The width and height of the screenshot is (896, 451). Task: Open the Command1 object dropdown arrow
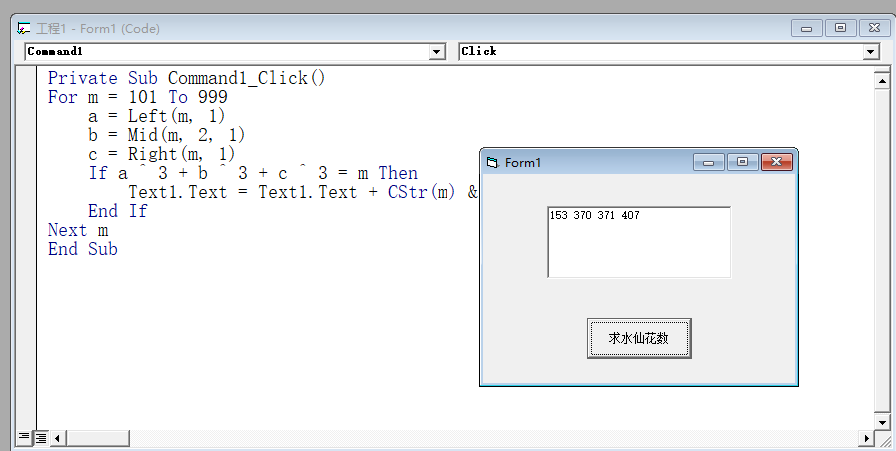point(437,52)
